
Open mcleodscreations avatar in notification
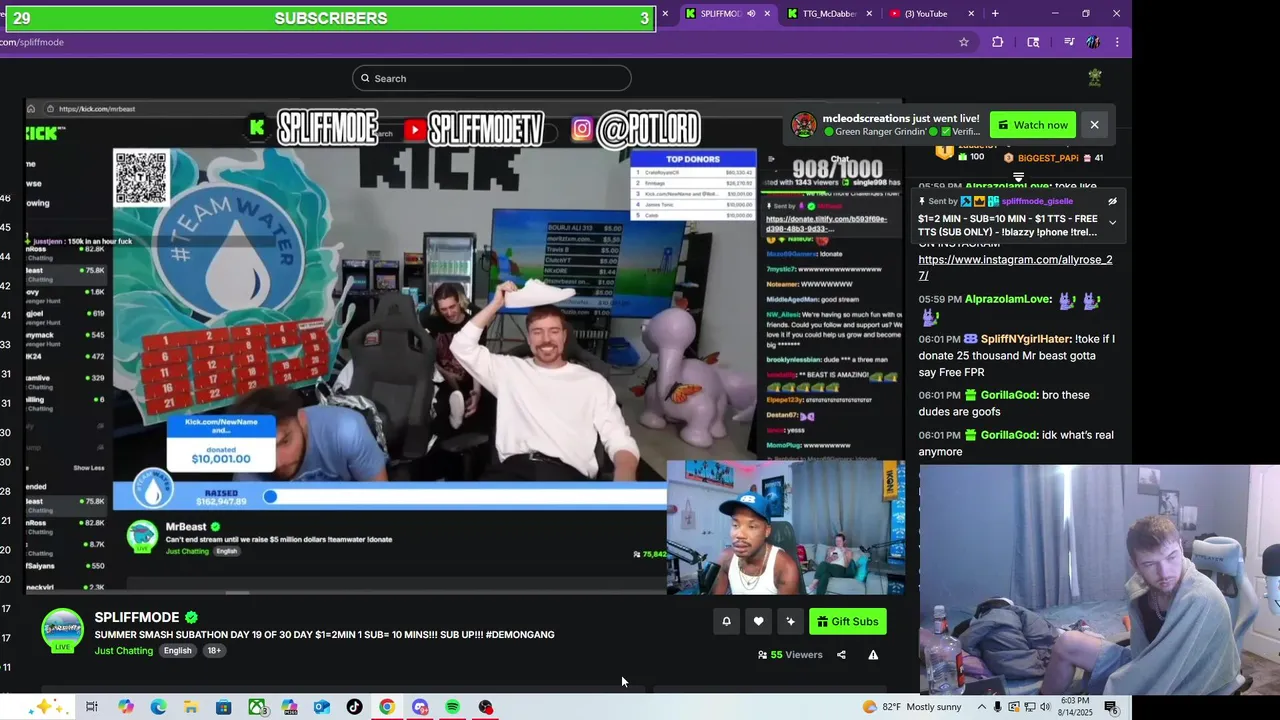803,125
